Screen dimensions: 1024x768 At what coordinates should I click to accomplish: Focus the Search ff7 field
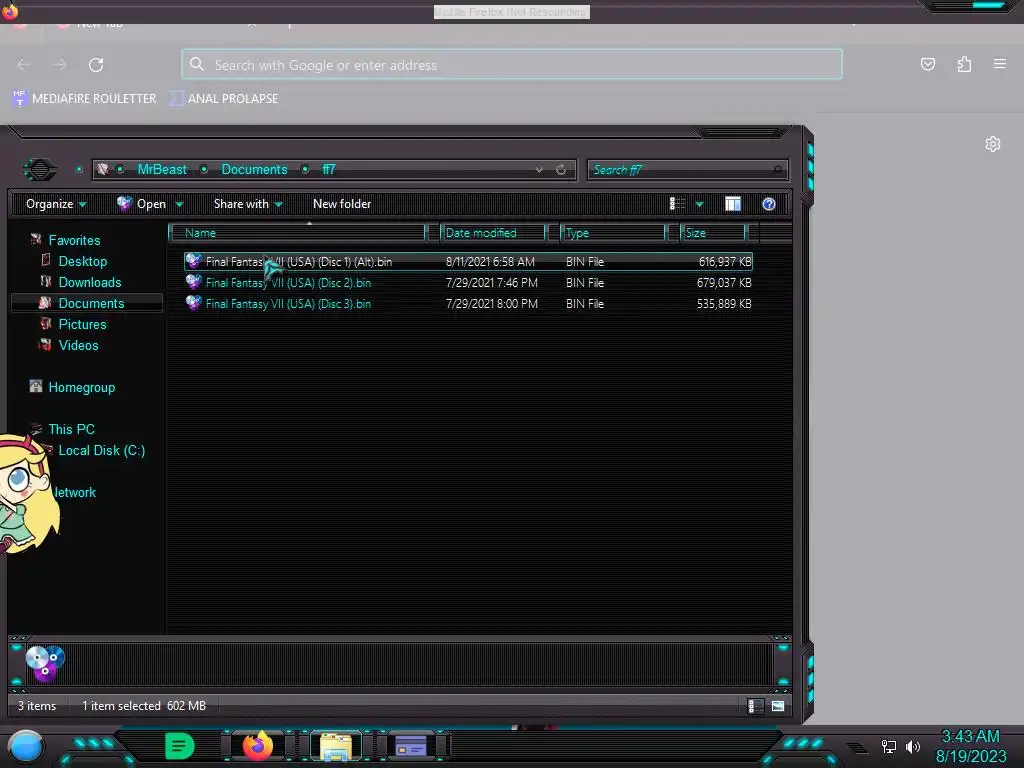pyautogui.click(x=688, y=170)
